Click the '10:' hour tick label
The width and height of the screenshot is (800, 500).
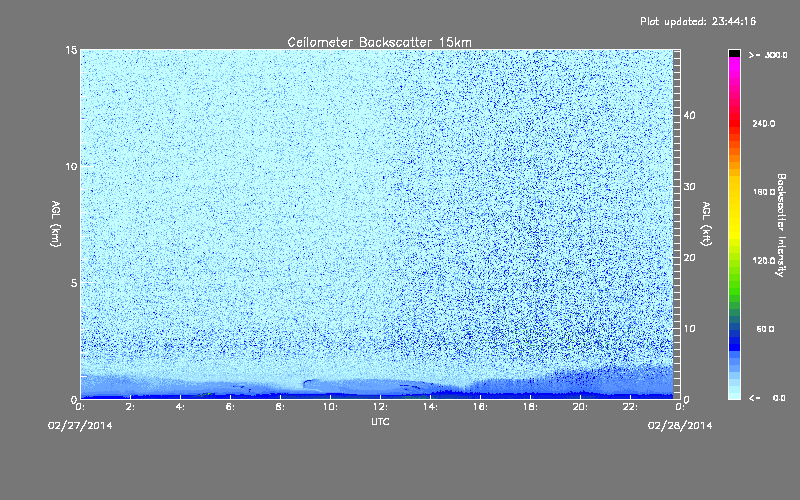coord(330,407)
